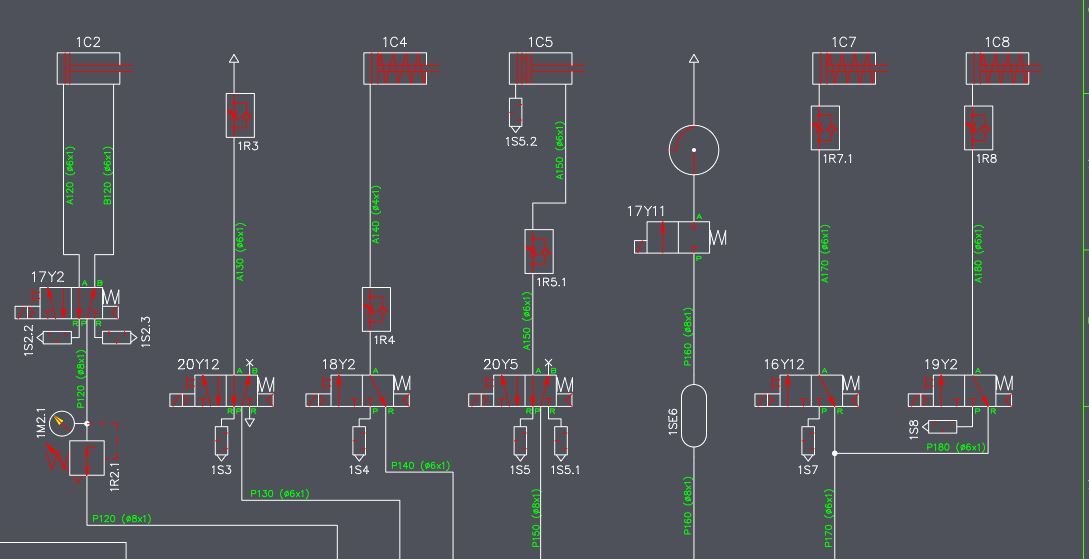Select the horizontal P120 (ø8x1) label below 1R2.1

[x=122, y=518]
